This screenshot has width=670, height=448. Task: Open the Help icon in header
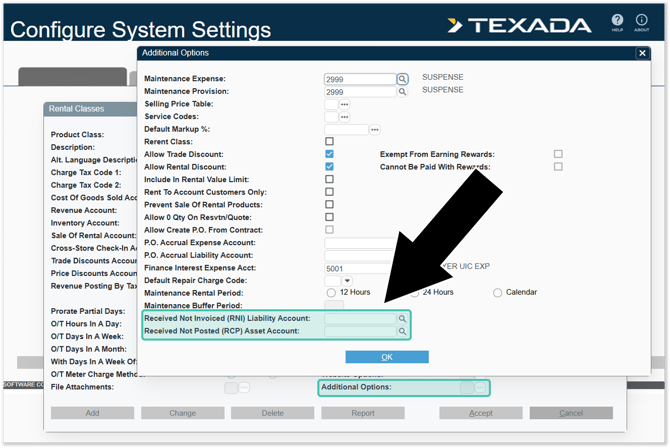tap(618, 21)
